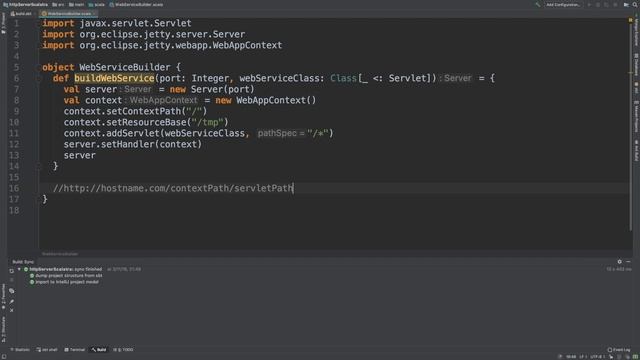Click the tool windows quick access corner icon

(x=3, y=357)
